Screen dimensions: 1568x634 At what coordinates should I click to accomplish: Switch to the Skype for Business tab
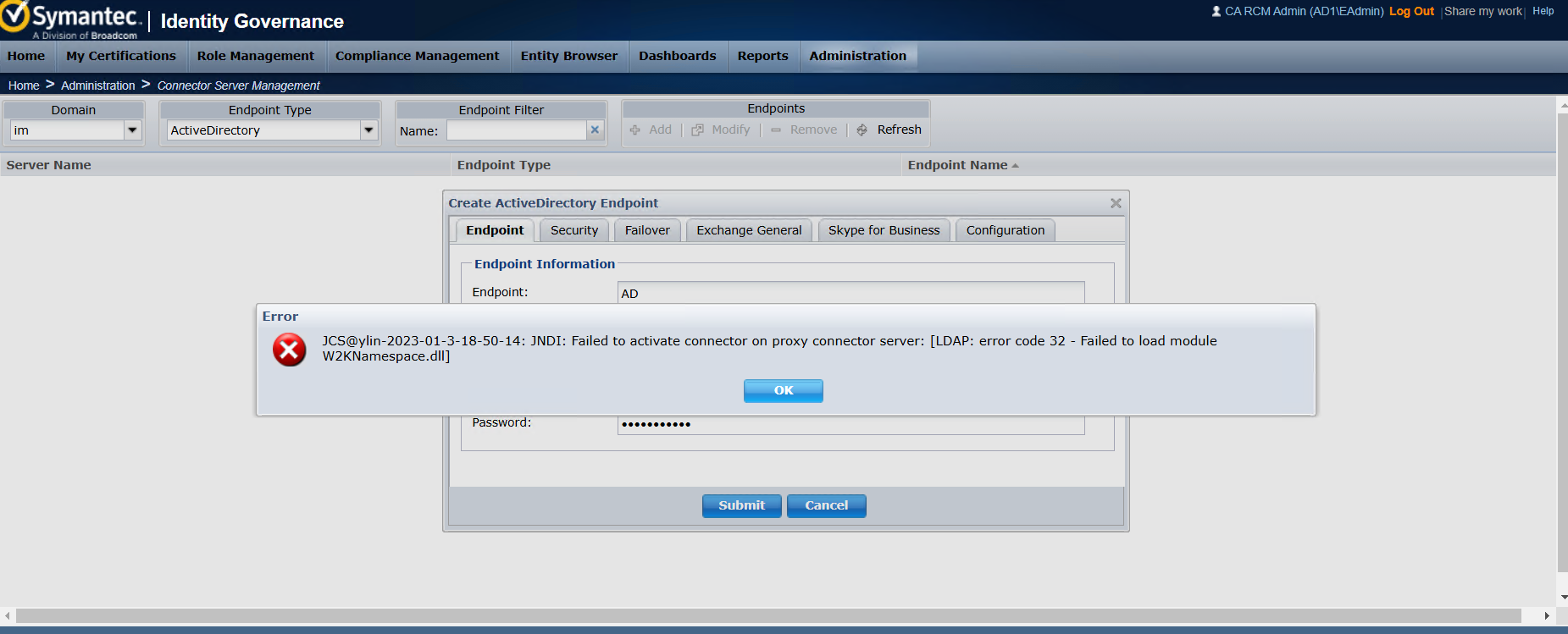[x=884, y=230]
